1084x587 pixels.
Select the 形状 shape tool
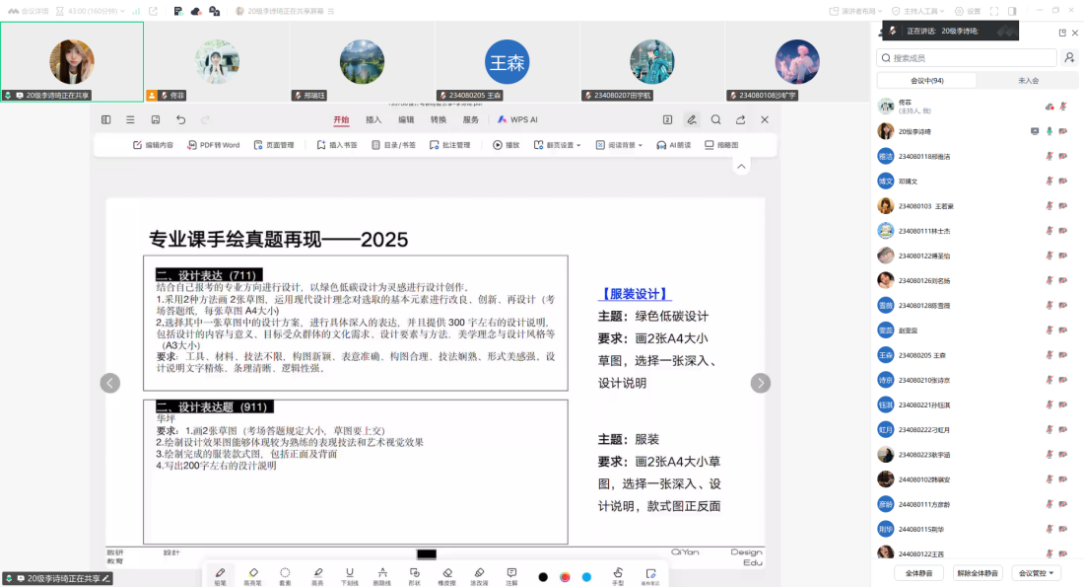(x=414, y=574)
